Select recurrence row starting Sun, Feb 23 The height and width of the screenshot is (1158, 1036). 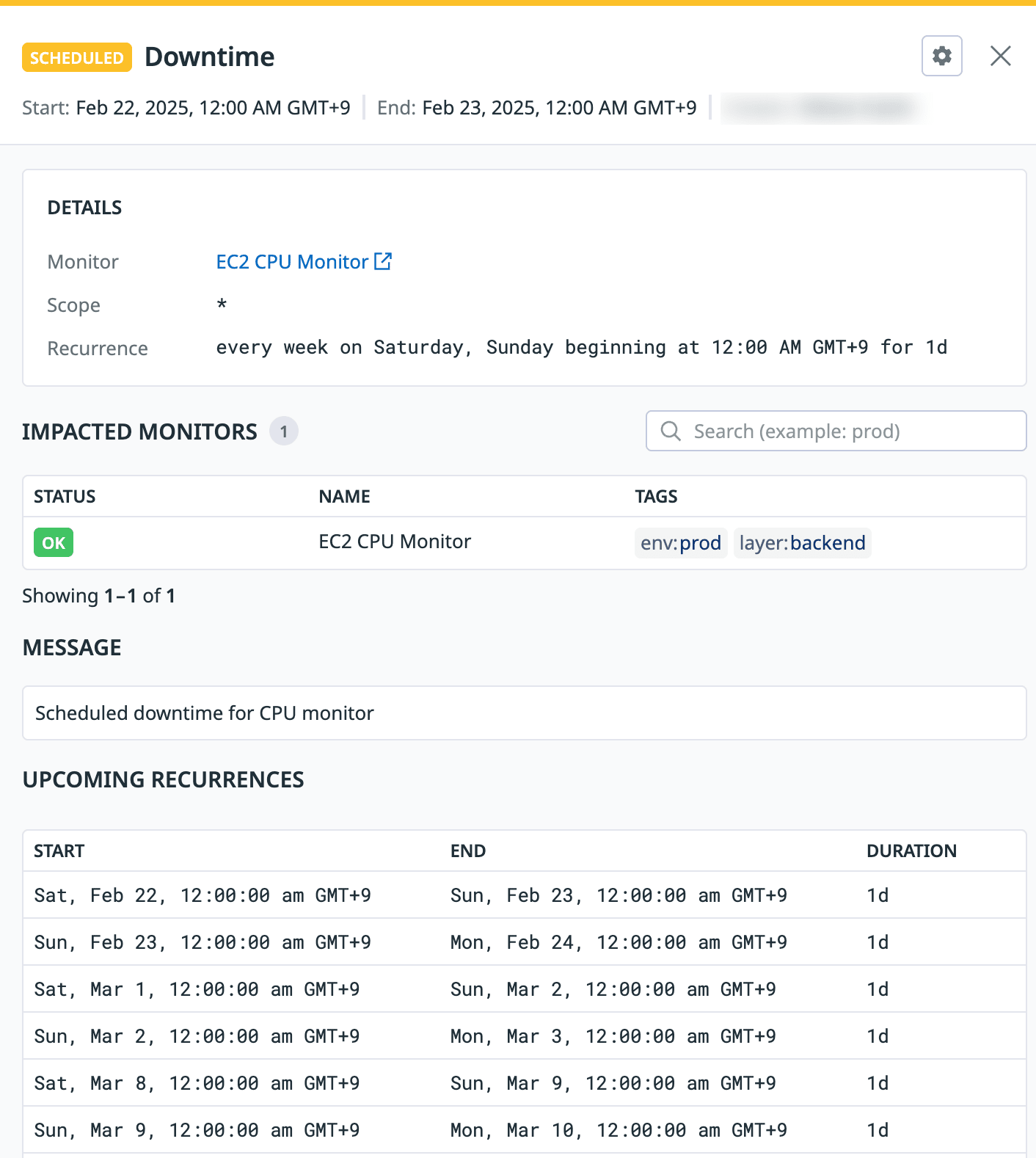click(525, 942)
